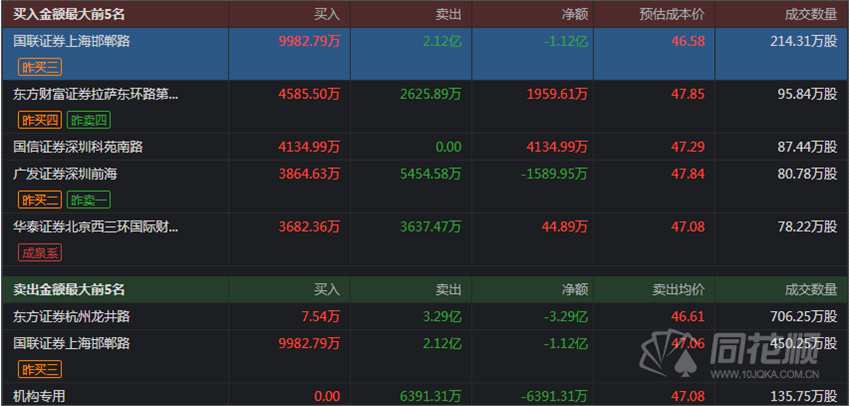The height and width of the screenshot is (406, 850).
Task: Open the 东方财富证券拉萨东环路第... broker row
Action: pos(95,94)
